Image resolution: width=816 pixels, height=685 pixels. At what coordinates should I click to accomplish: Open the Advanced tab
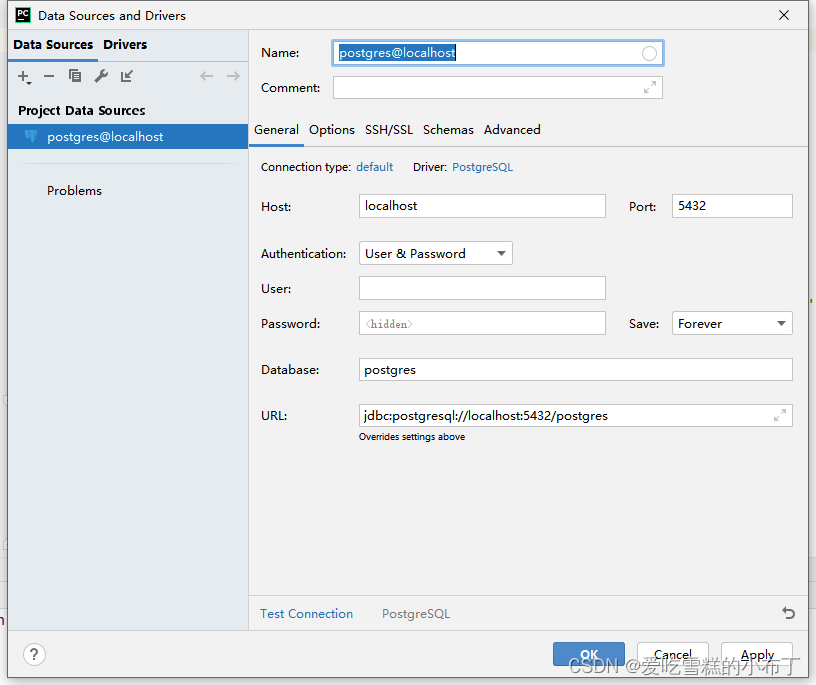pyautogui.click(x=512, y=130)
